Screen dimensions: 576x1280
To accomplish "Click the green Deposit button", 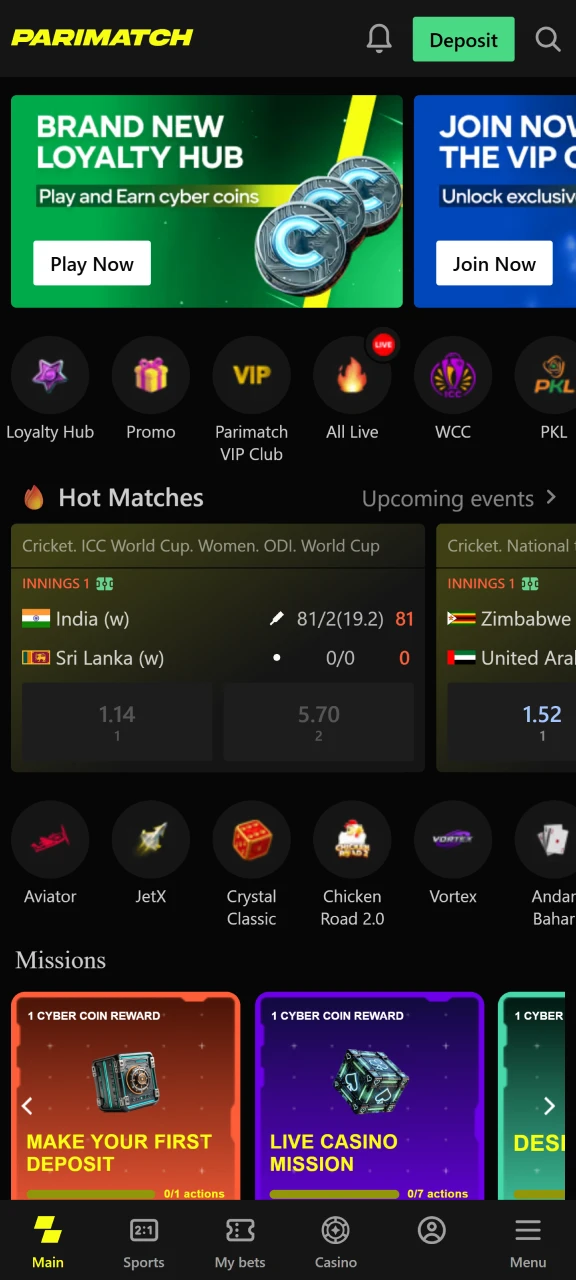I will click(x=464, y=40).
